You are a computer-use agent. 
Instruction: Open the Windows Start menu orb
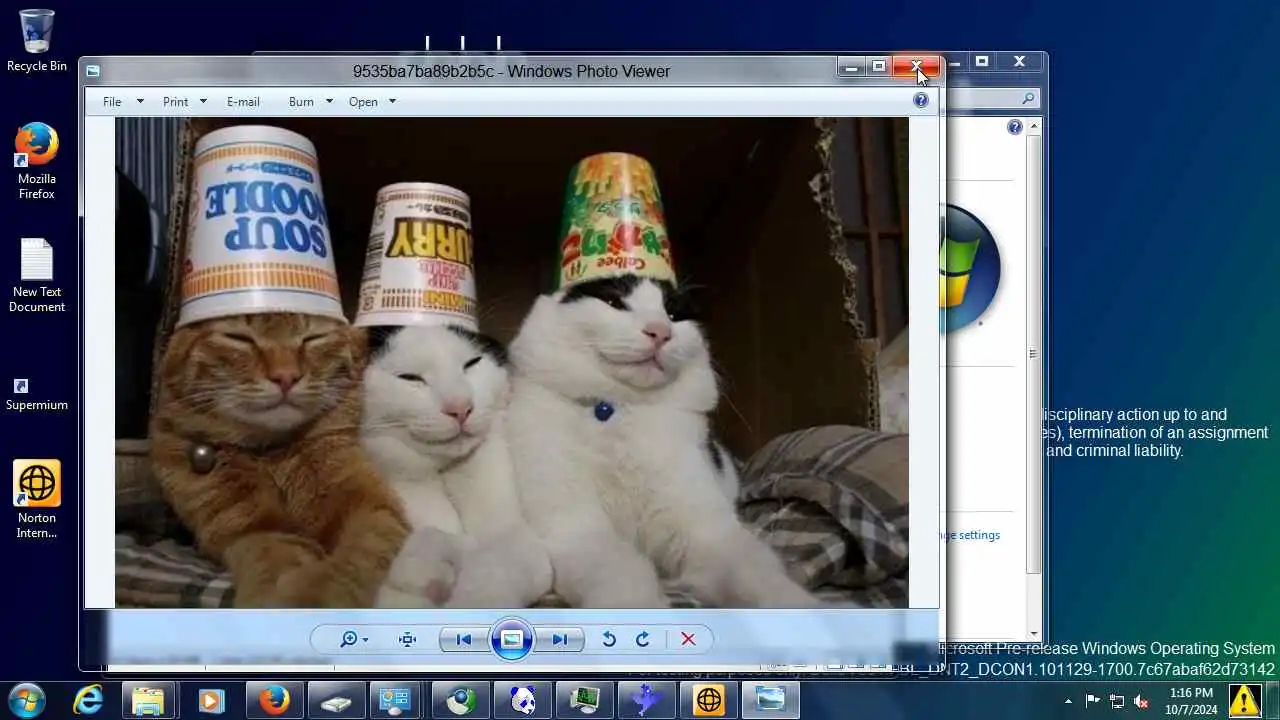pos(27,700)
